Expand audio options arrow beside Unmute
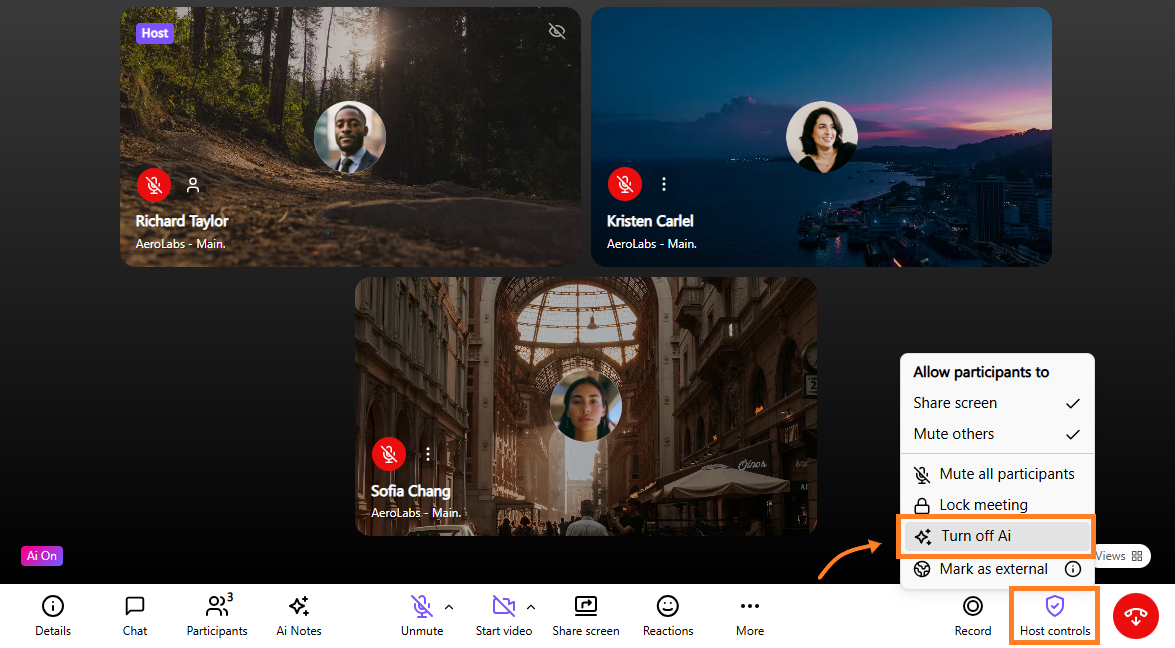Image resolution: width=1175 pixels, height=648 pixels. [449, 607]
